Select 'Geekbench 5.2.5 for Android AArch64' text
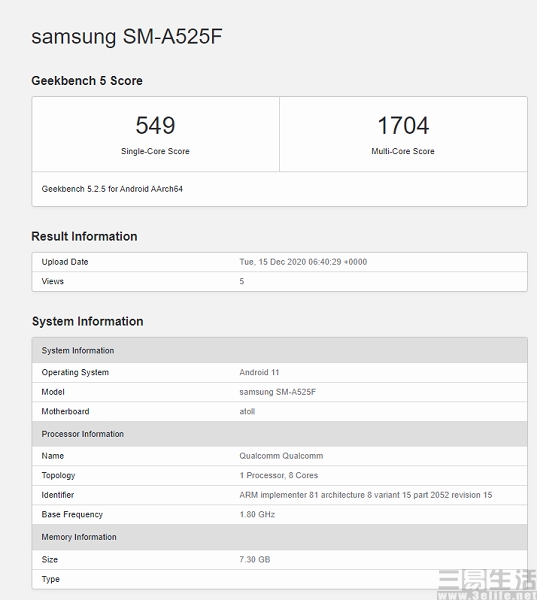This screenshot has width=537, height=600. tap(112, 189)
